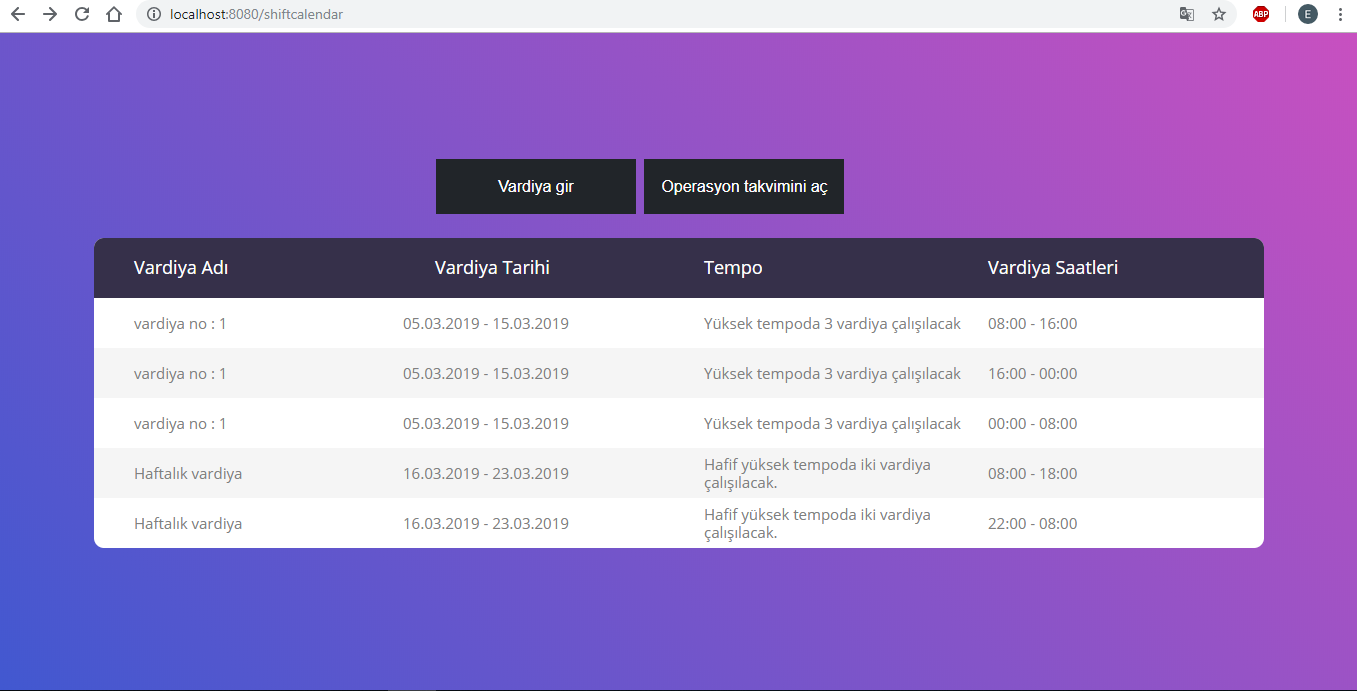Image resolution: width=1357 pixels, height=691 pixels.
Task: Click date 16.03.2019 - 23.03.2019 in 22:00 - 08:00 row
Action: [486, 524]
